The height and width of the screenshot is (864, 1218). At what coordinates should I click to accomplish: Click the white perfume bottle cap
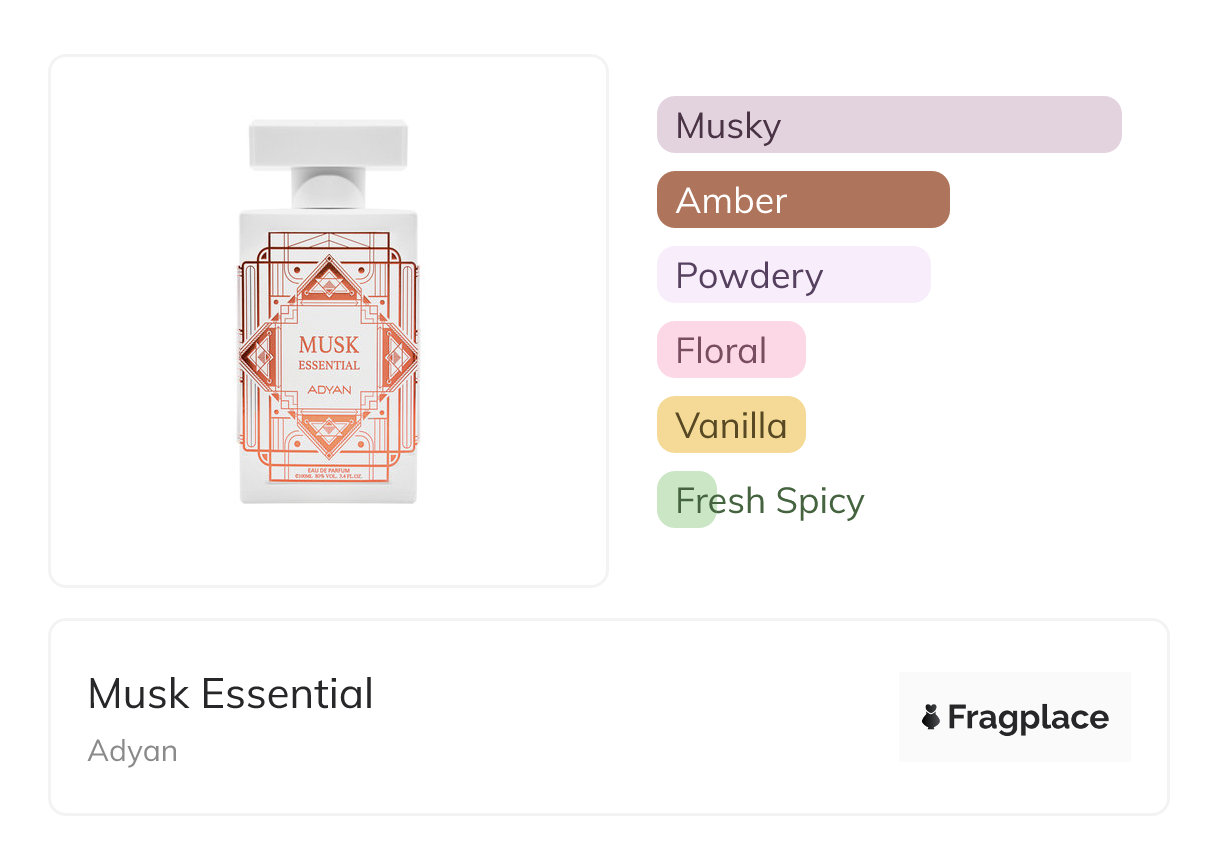click(328, 143)
